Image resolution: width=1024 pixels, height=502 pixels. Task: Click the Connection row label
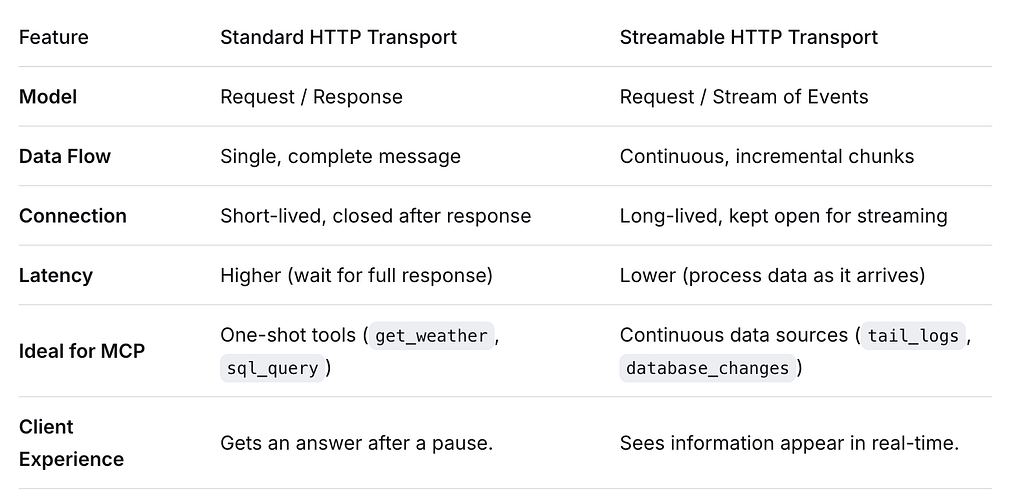coord(72,216)
